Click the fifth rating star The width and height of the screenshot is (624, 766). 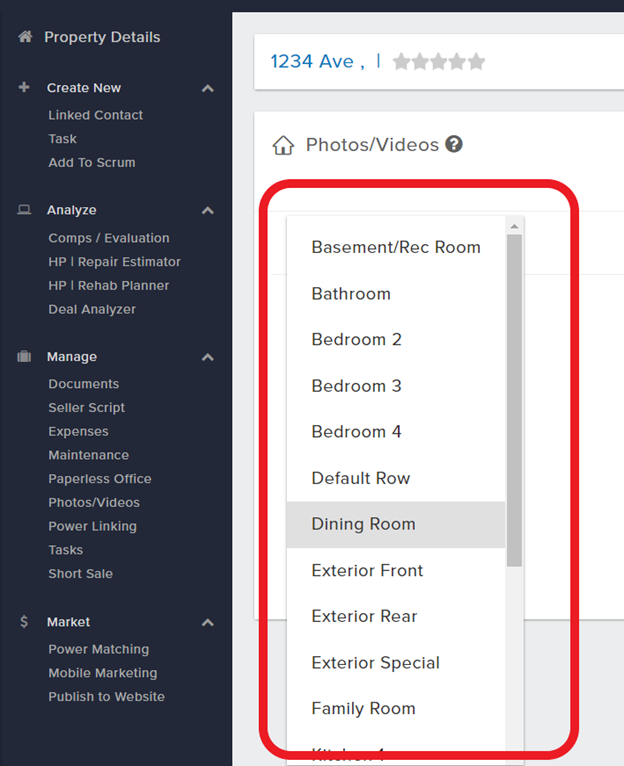point(476,62)
